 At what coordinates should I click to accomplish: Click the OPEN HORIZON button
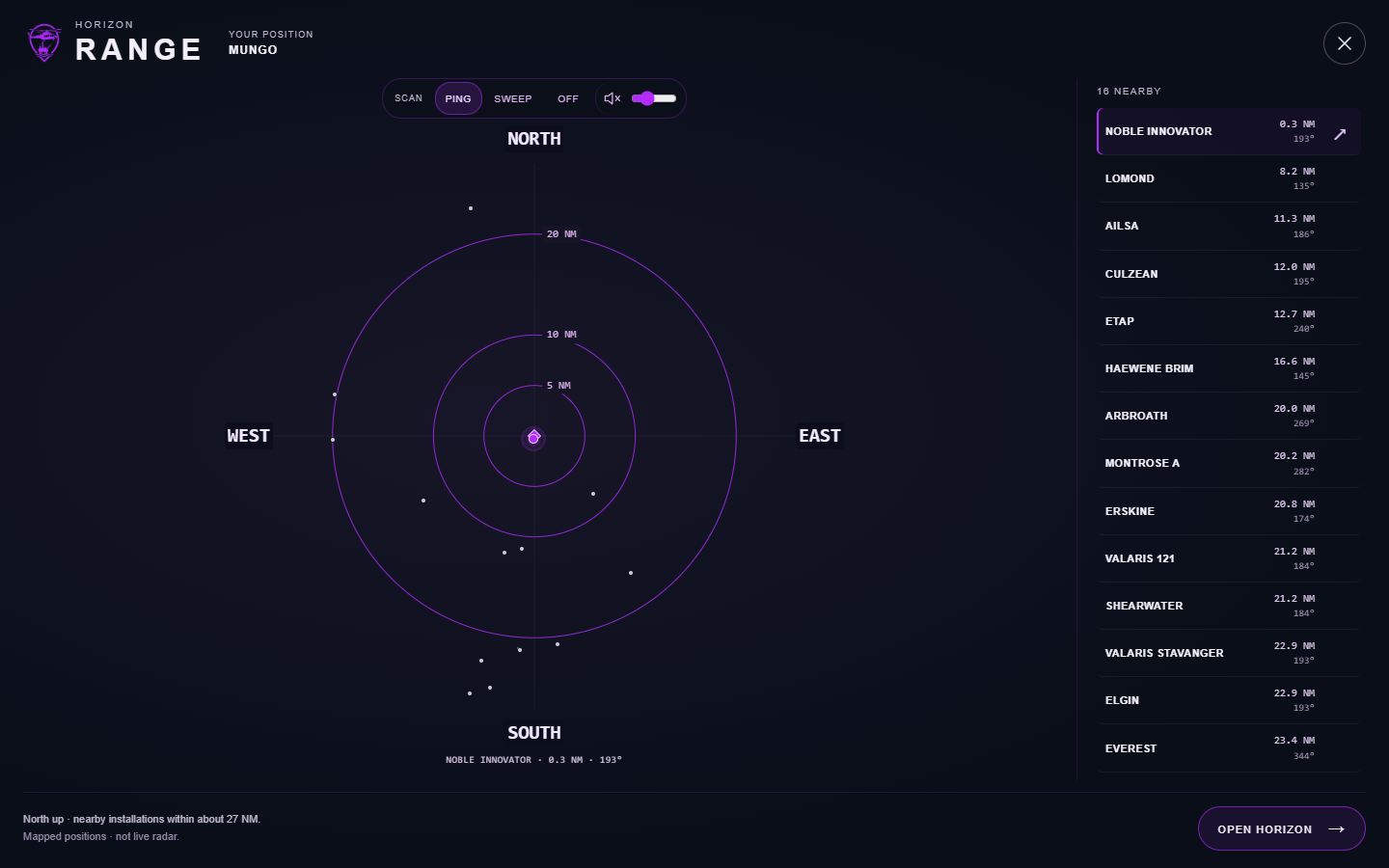tap(1281, 828)
